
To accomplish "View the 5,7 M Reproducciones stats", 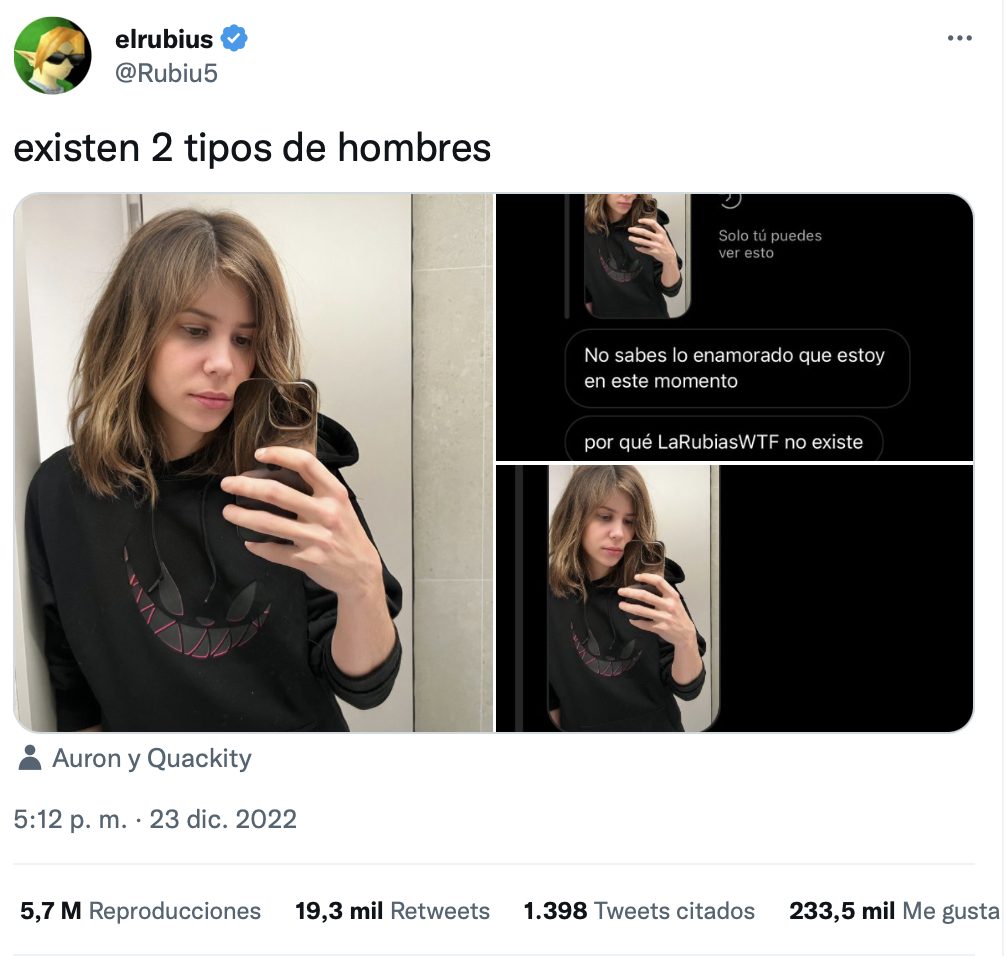I will (x=140, y=911).
